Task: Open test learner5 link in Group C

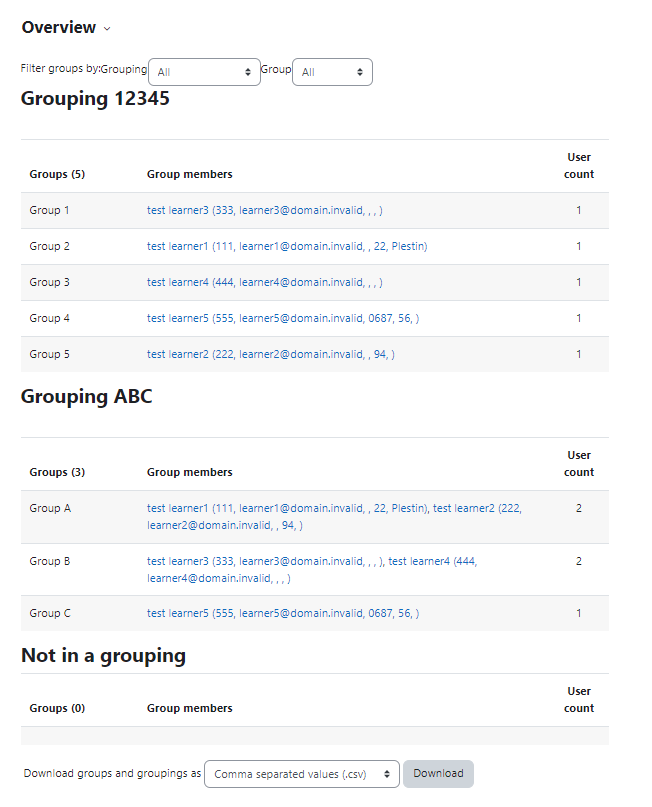Action: pos(283,613)
